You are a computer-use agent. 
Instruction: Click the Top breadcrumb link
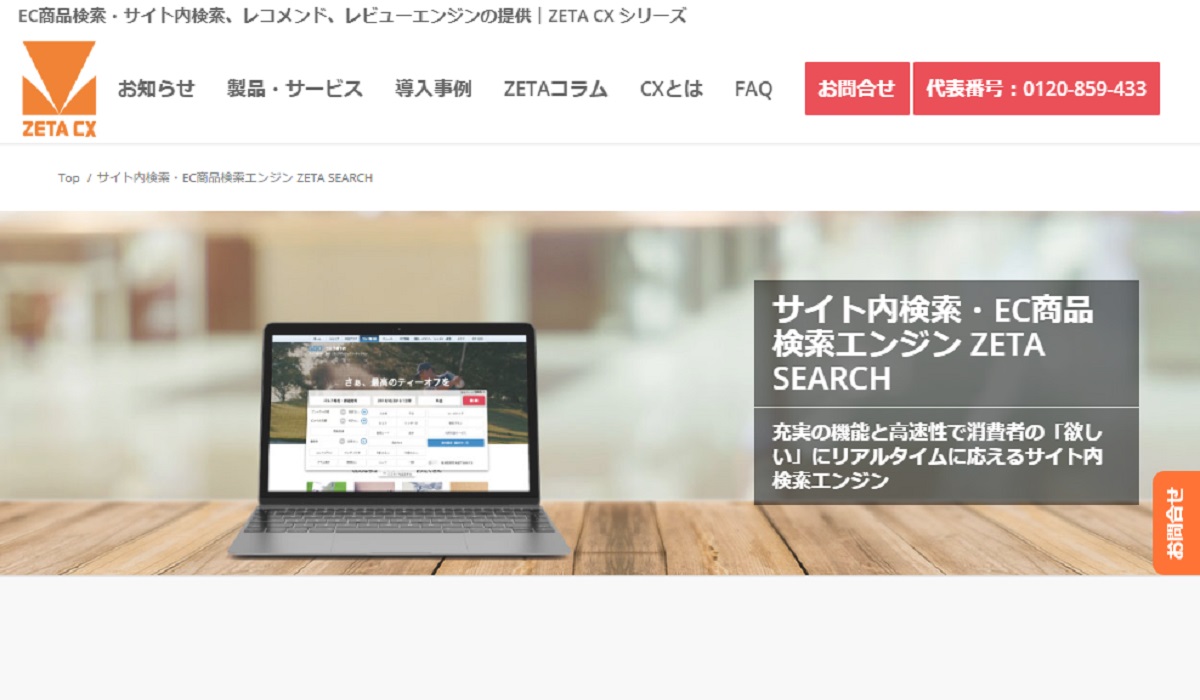pos(68,178)
